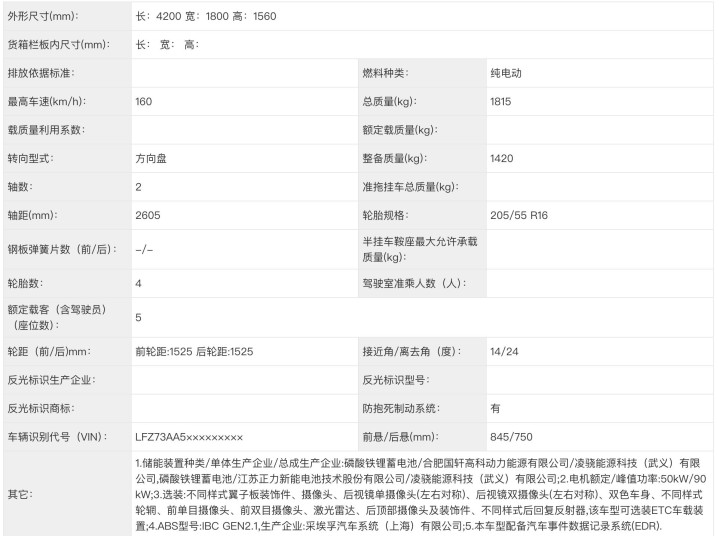Select the fuel type value 纯电动

506,73
